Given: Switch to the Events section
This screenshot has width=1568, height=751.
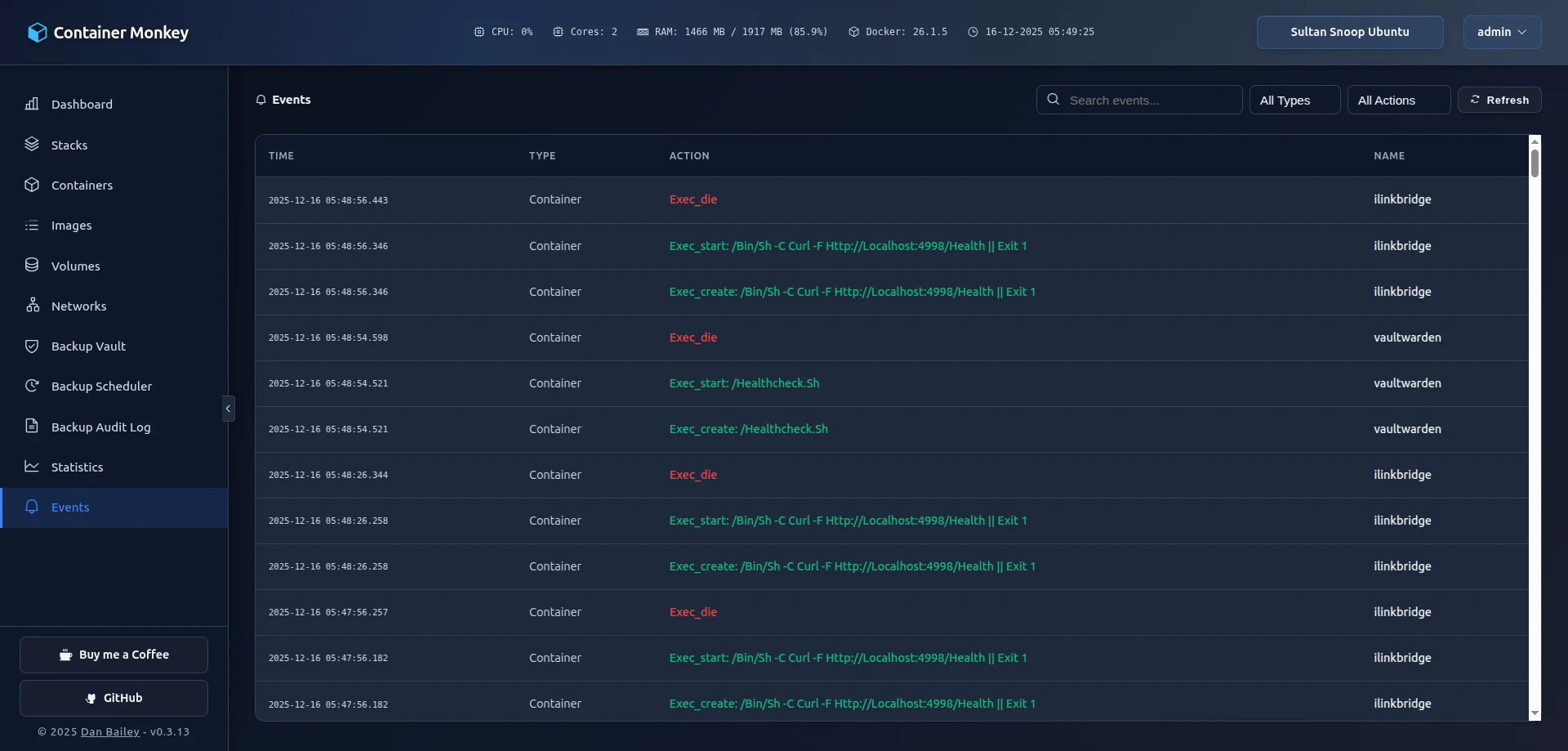Looking at the screenshot, I should pyautogui.click(x=72, y=507).
